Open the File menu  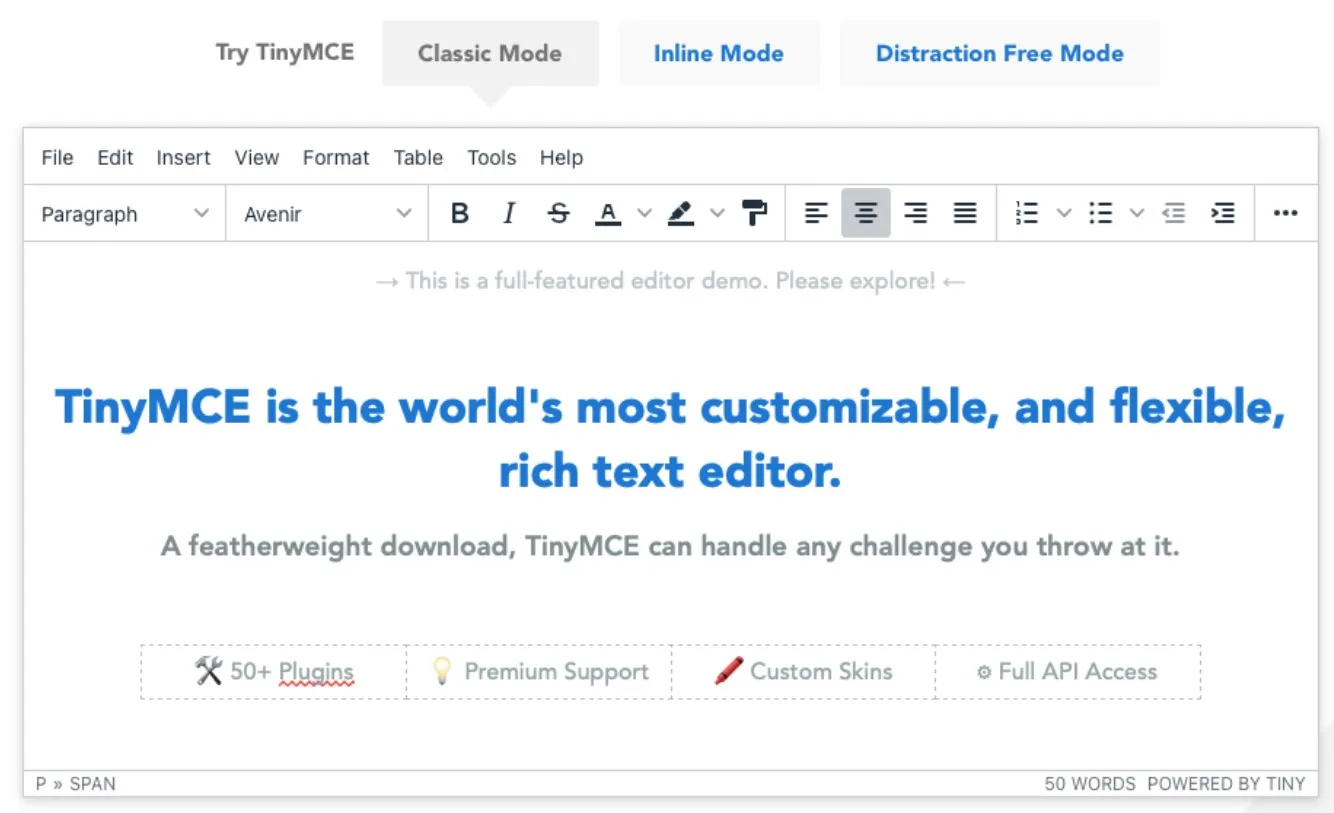[x=57, y=157]
